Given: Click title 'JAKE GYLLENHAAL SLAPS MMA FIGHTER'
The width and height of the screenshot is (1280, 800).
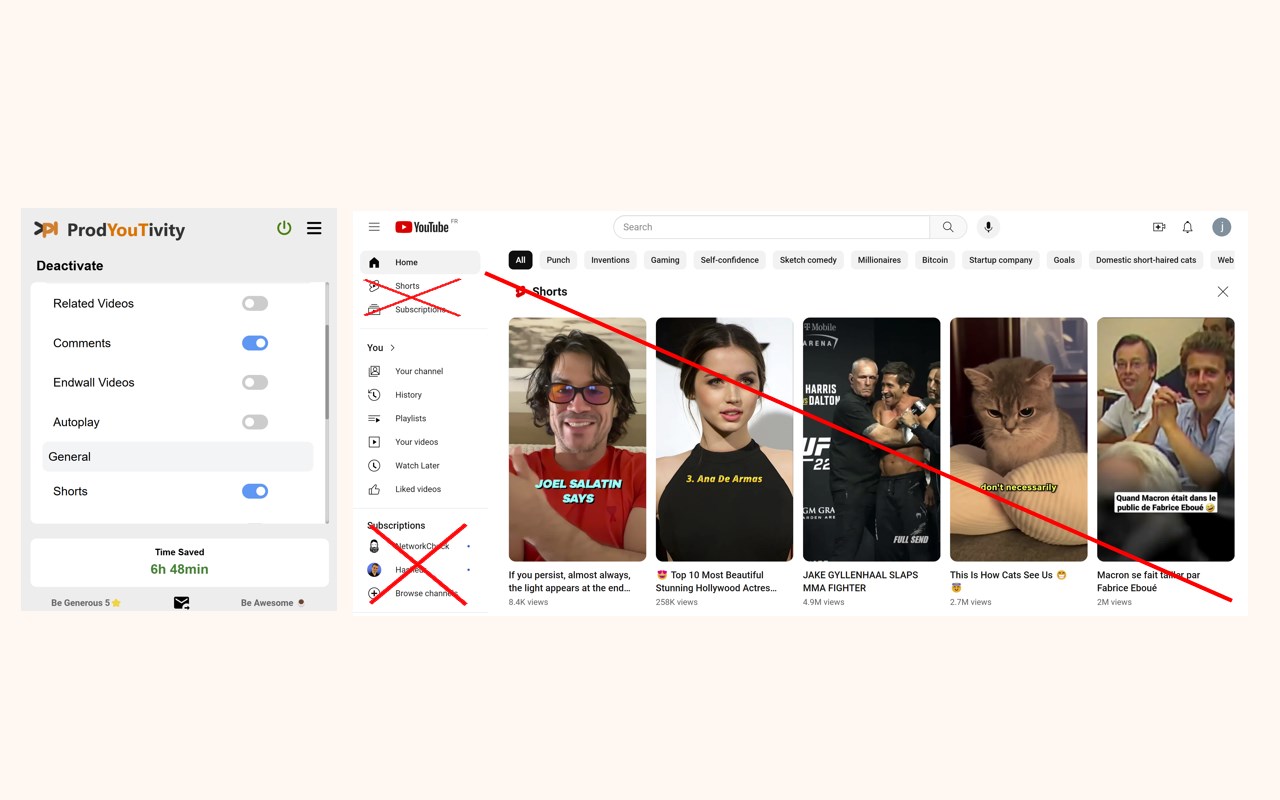Looking at the screenshot, I should [x=860, y=581].
